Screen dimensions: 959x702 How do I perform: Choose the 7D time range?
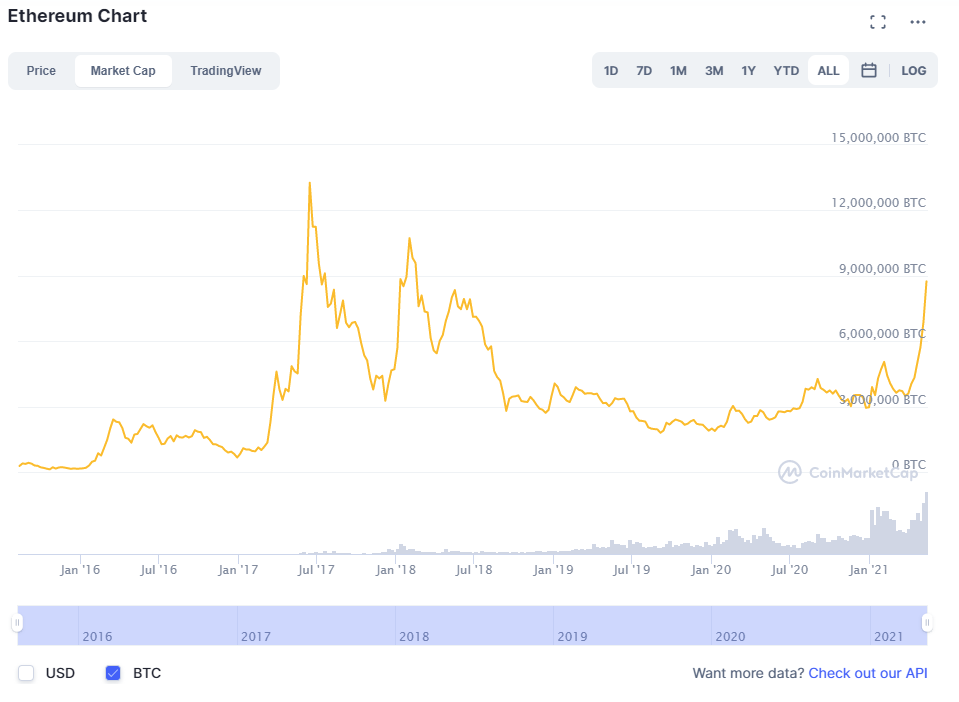pyautogui.click(x=644, y=70)
